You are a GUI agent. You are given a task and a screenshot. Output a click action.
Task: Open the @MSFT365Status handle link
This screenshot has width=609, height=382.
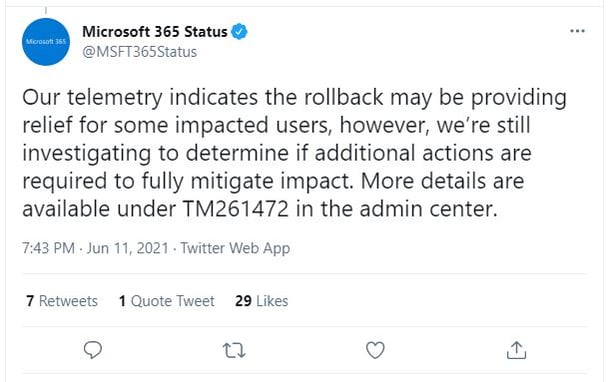139,52
